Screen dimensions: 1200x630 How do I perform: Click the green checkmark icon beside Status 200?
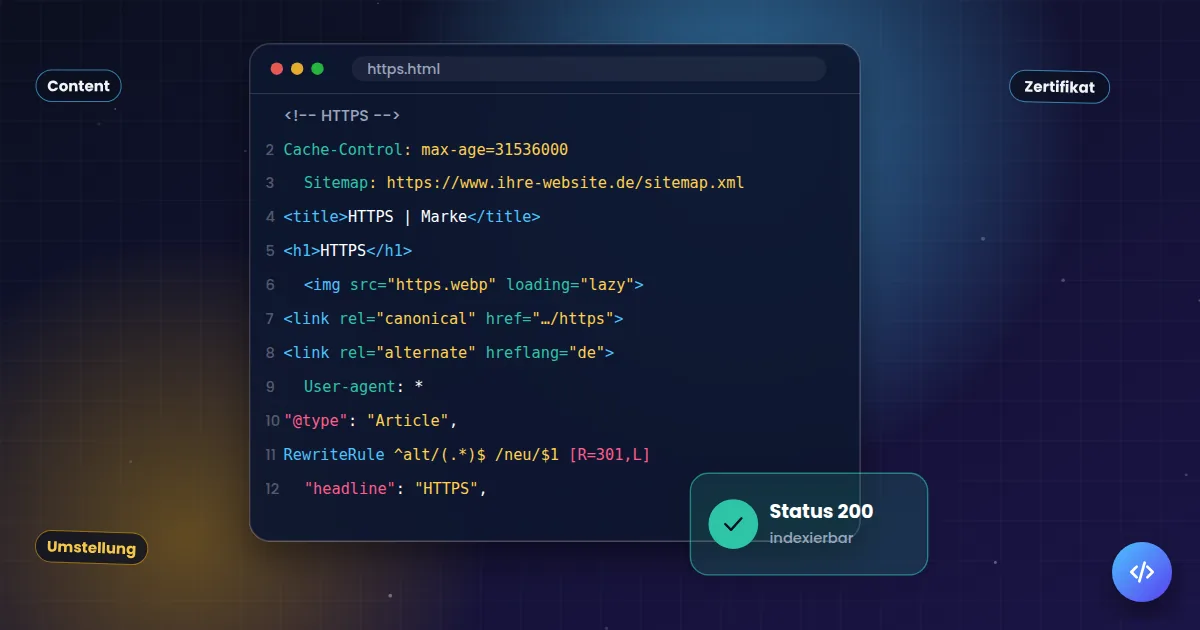pyautogui.click(x=733, y=524)
